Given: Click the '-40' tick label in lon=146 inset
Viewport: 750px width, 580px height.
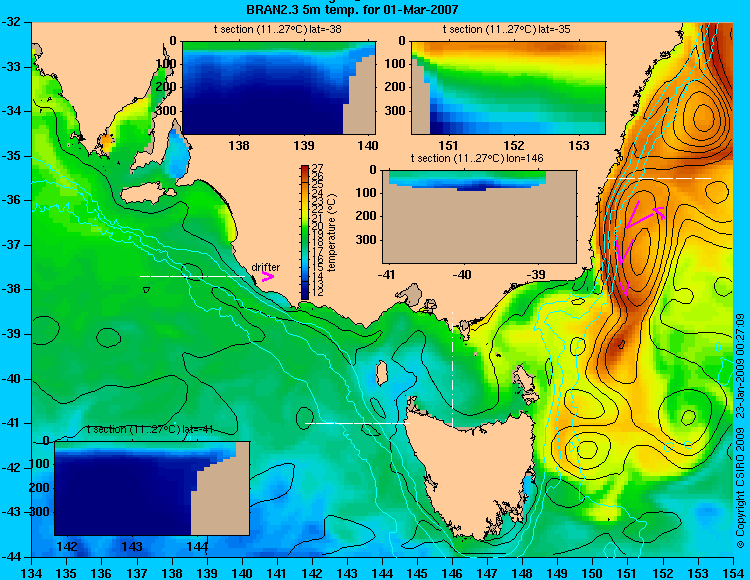Looking at the screenshot, I should 462,275.
